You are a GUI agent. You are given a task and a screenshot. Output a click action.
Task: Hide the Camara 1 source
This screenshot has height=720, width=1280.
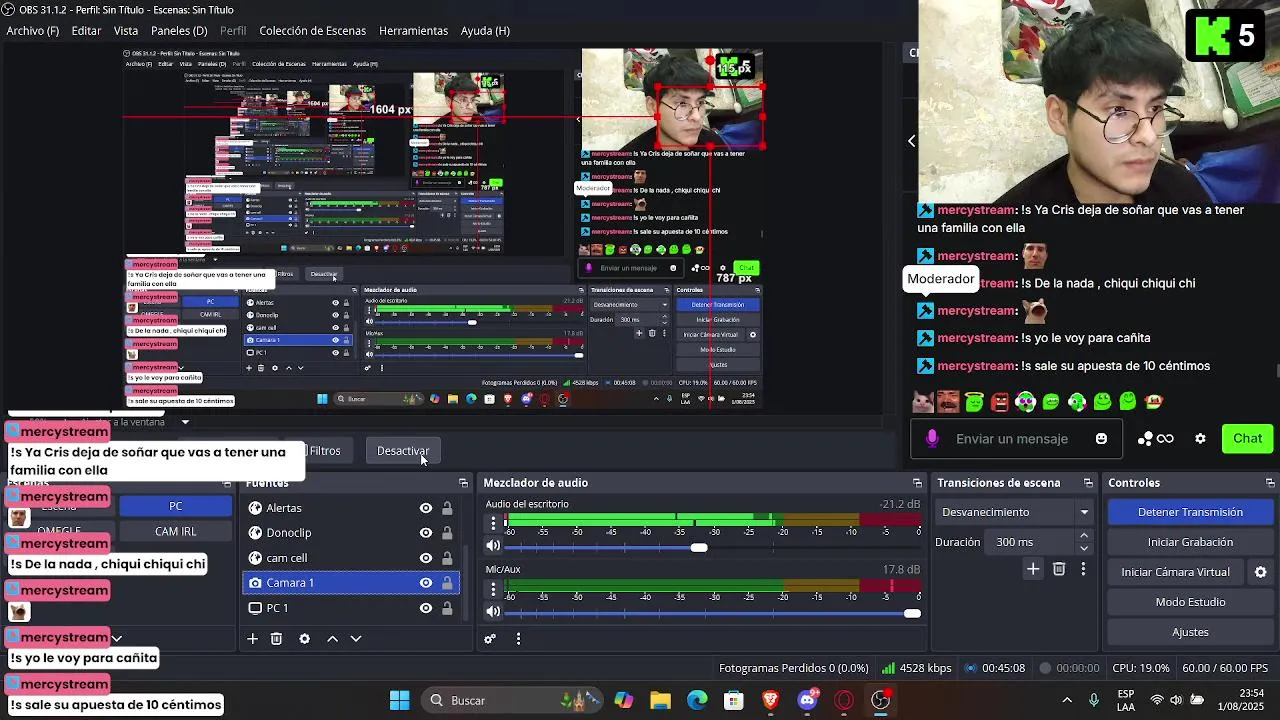click(426, 583)
